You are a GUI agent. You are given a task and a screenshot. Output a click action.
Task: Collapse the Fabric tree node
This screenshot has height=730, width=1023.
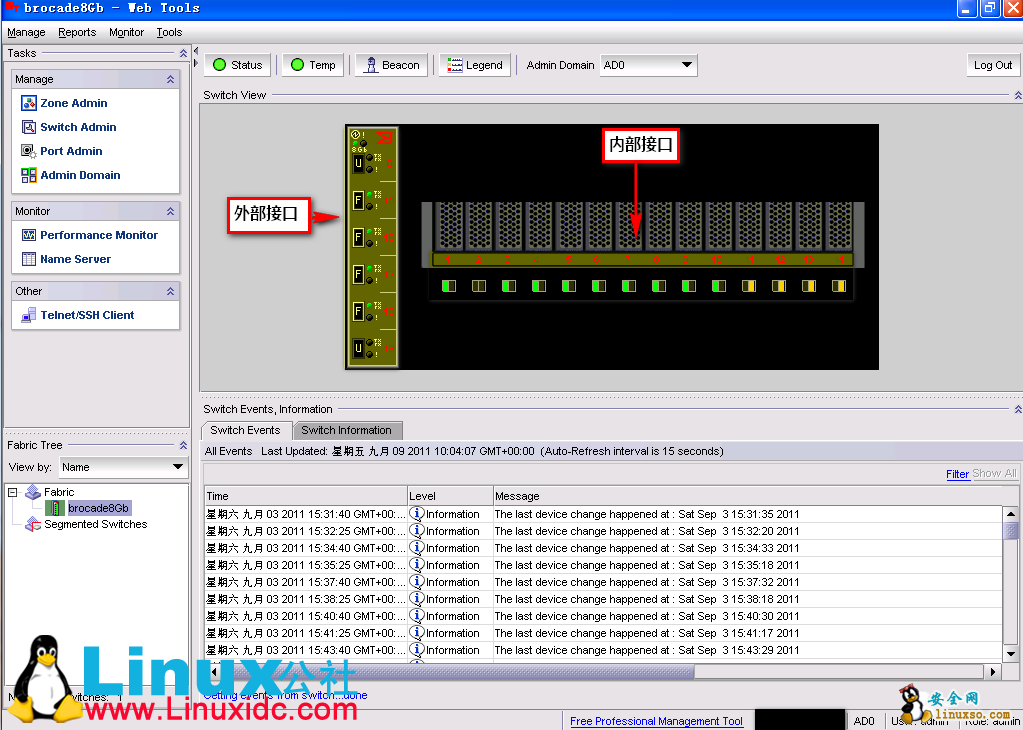pos(13,492)
